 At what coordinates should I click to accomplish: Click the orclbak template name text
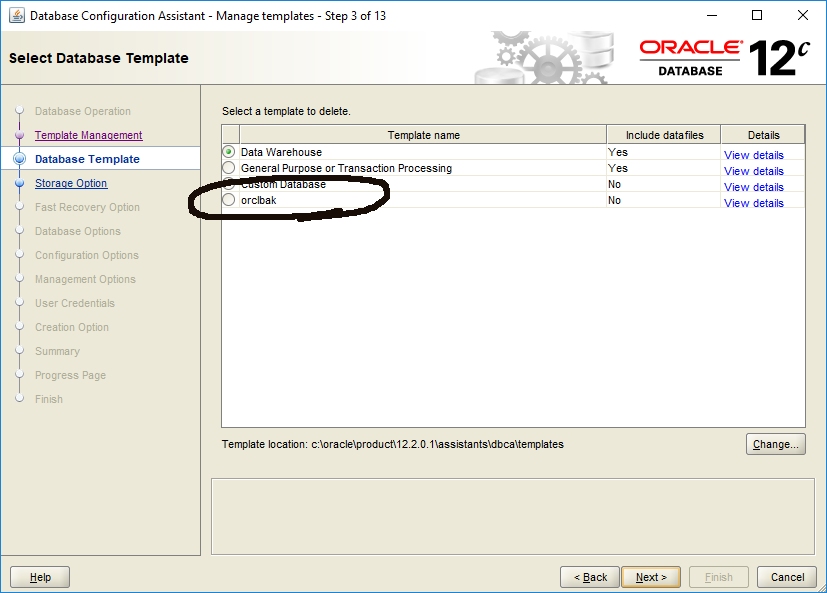[258, 200]
